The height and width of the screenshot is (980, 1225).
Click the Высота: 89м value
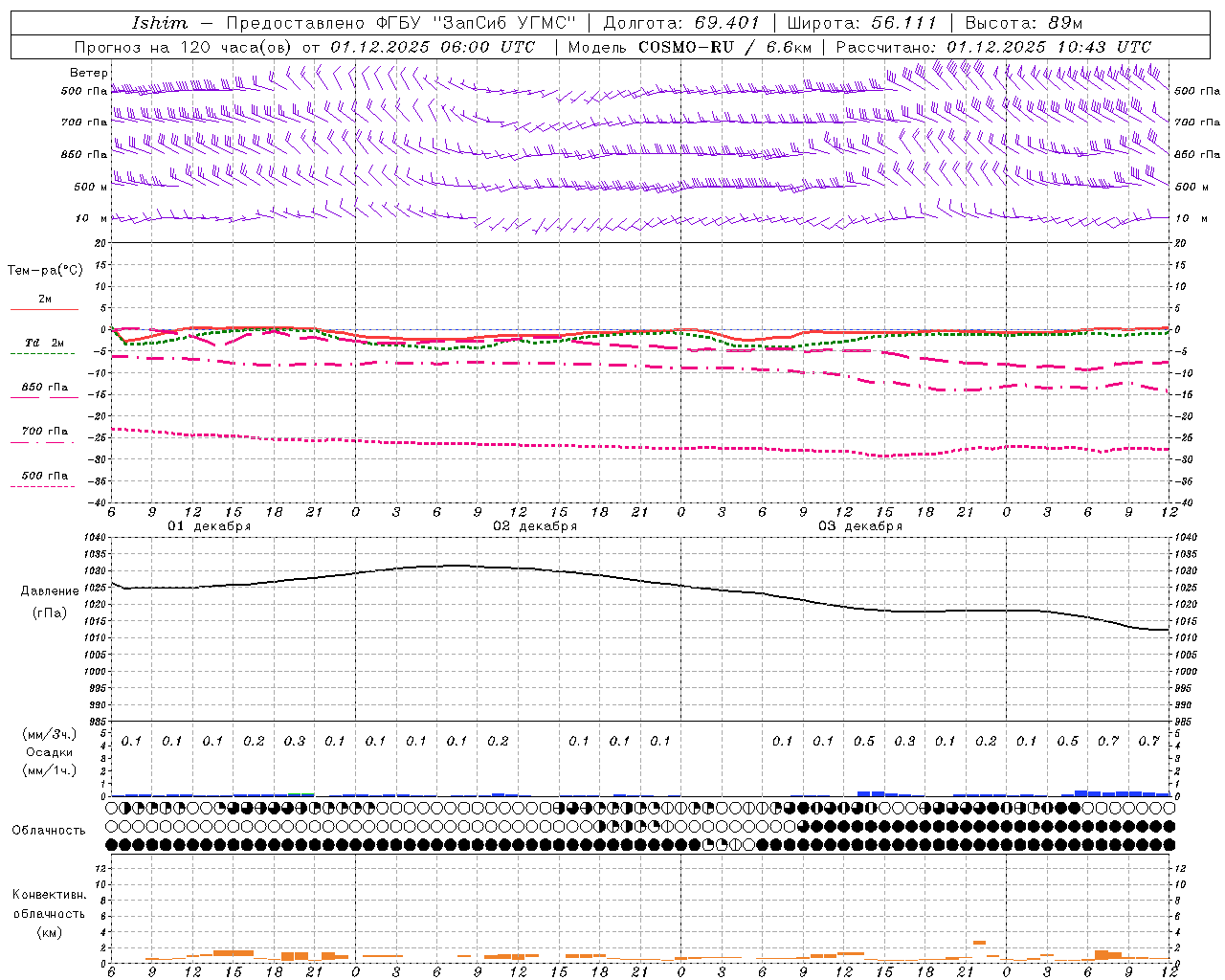pyautogui.click(x=1023, y=23)
